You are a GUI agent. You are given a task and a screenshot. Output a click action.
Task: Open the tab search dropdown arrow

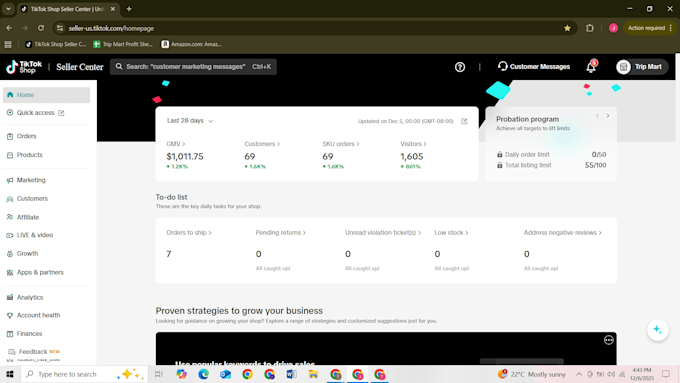pyautogui.click(x=8, y=9)
